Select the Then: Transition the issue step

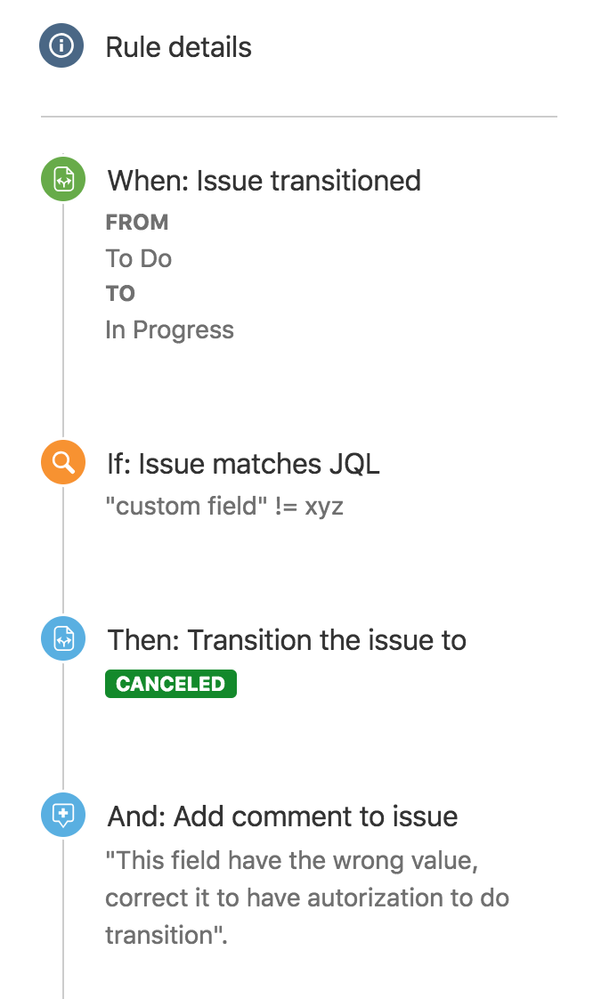[286, 639]
